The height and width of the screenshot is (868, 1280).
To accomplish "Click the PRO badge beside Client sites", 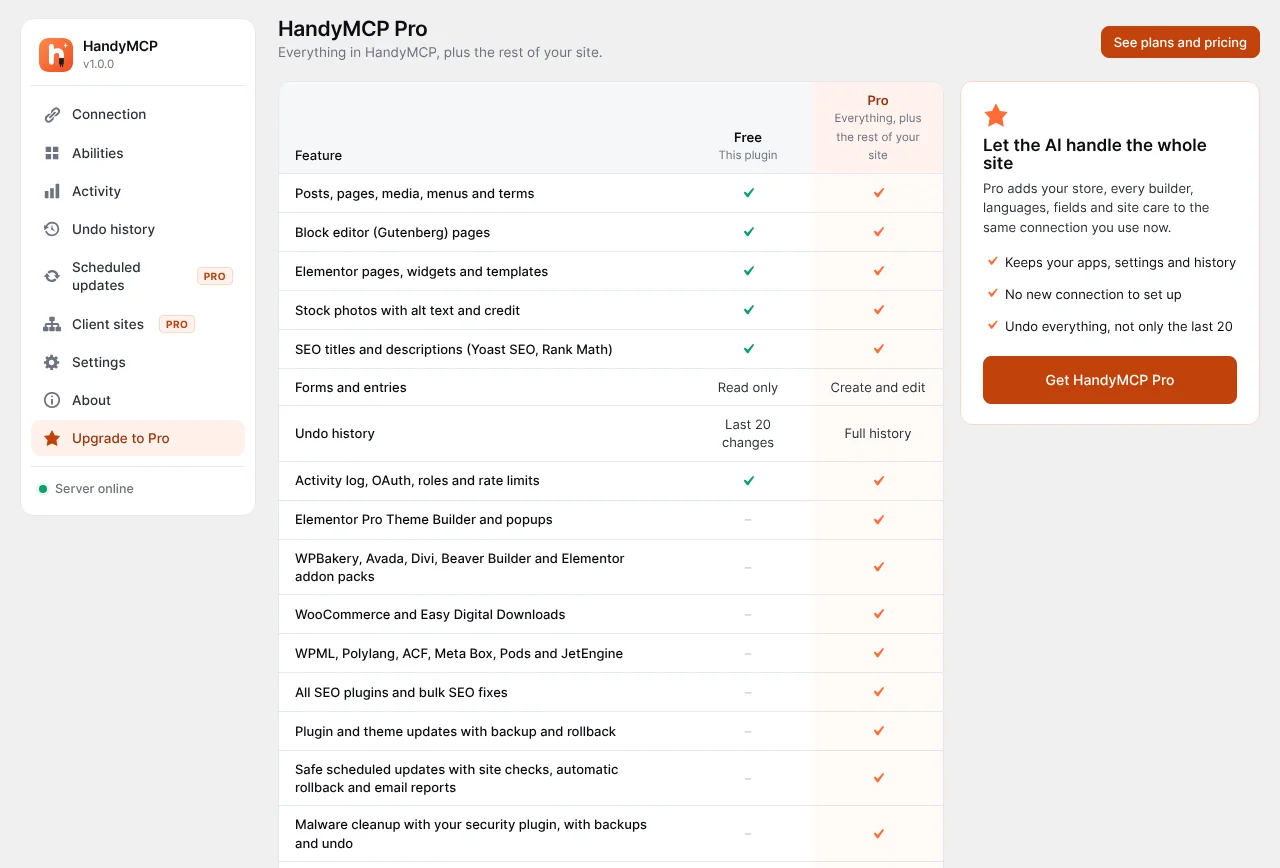I will 177,324.
